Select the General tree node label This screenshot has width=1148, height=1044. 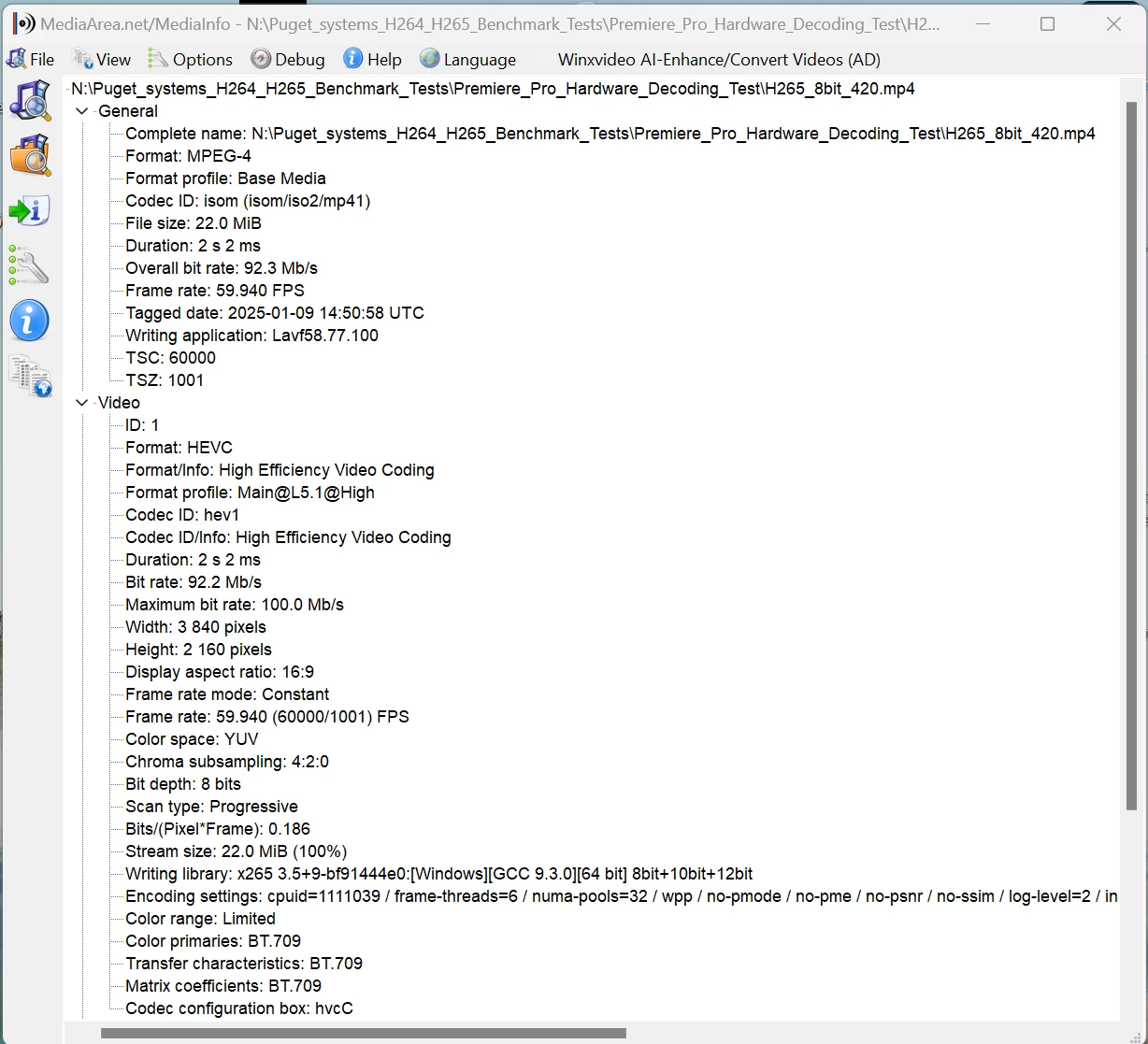(x=128, y=111)
